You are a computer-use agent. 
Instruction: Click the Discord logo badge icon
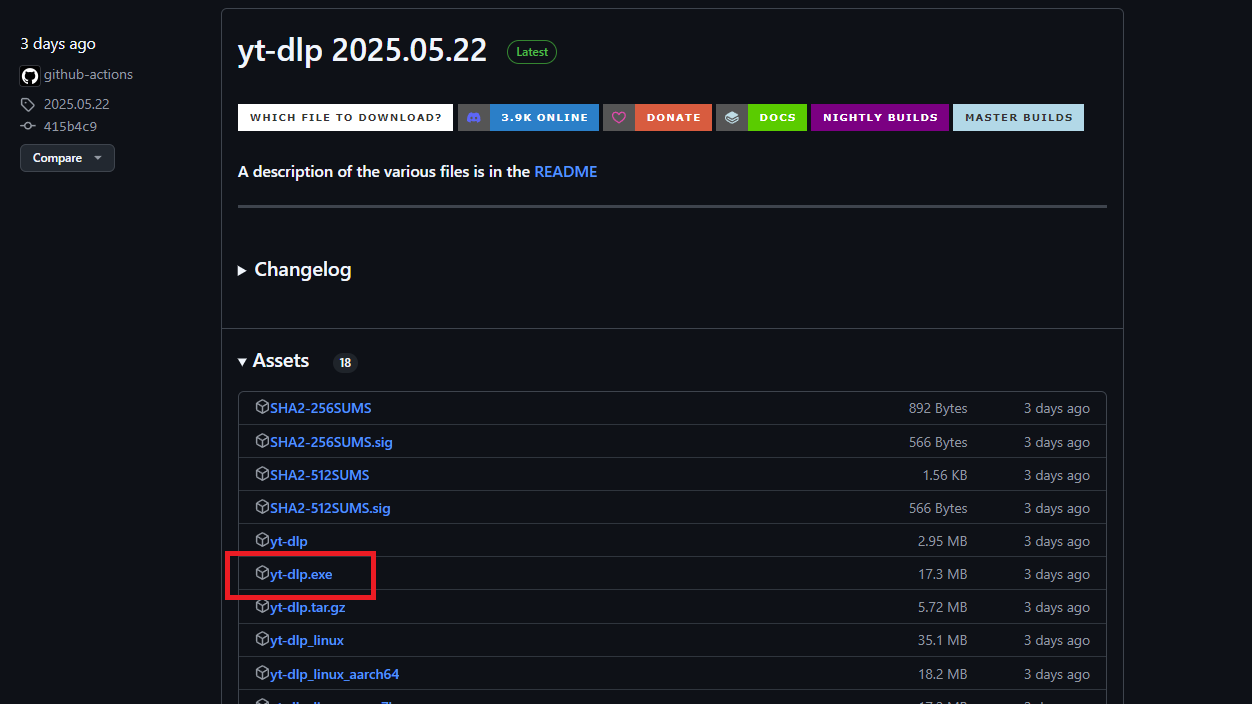[474, 118]
